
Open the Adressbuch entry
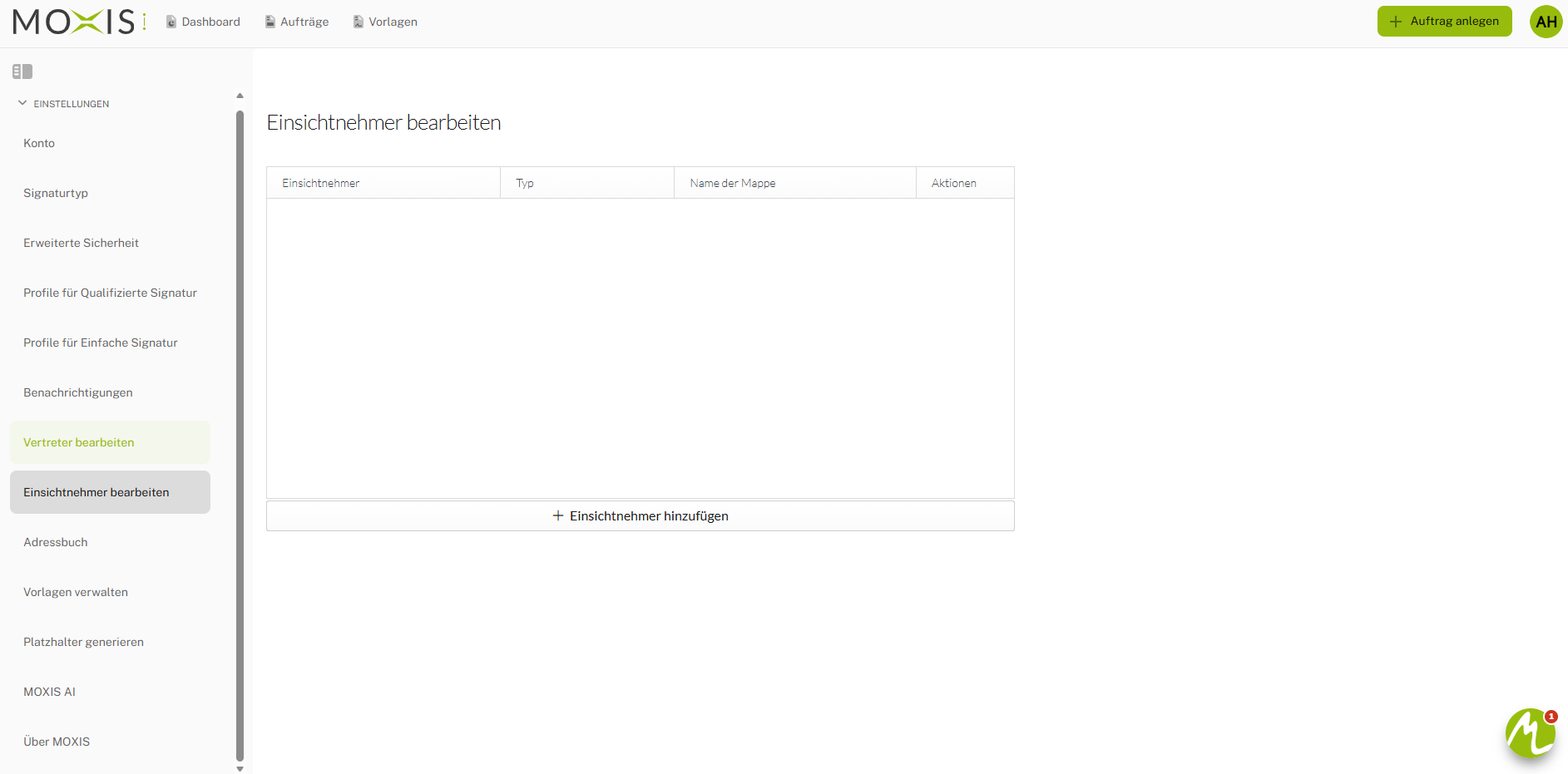pyautogui.click(x=110, y=542)
